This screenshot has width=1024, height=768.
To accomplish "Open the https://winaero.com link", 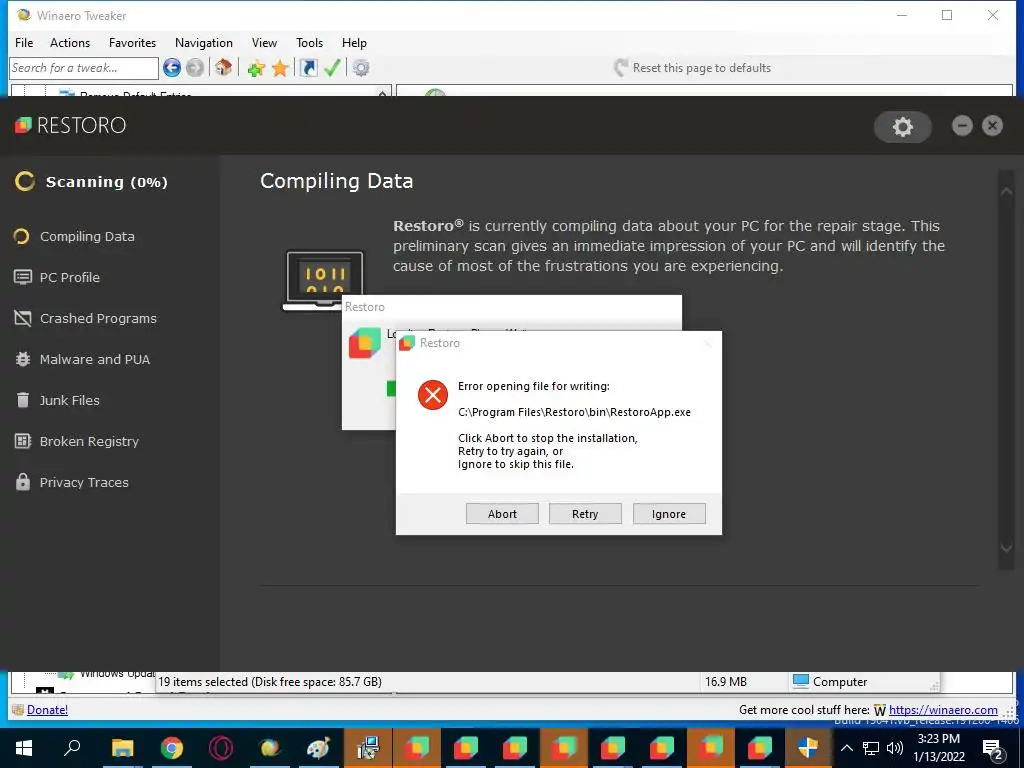I will pos(943,710).
